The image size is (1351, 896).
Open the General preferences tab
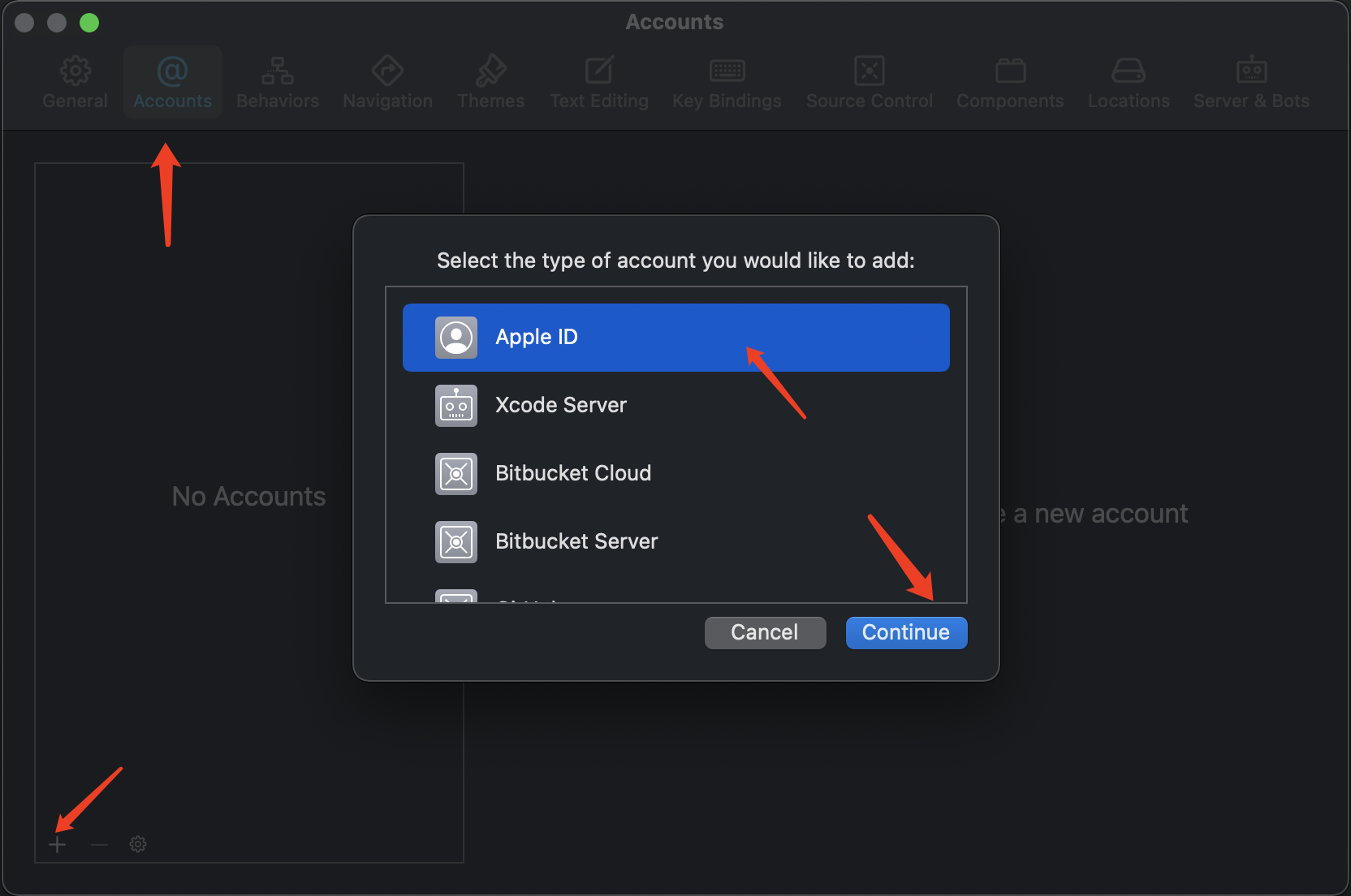75,83
